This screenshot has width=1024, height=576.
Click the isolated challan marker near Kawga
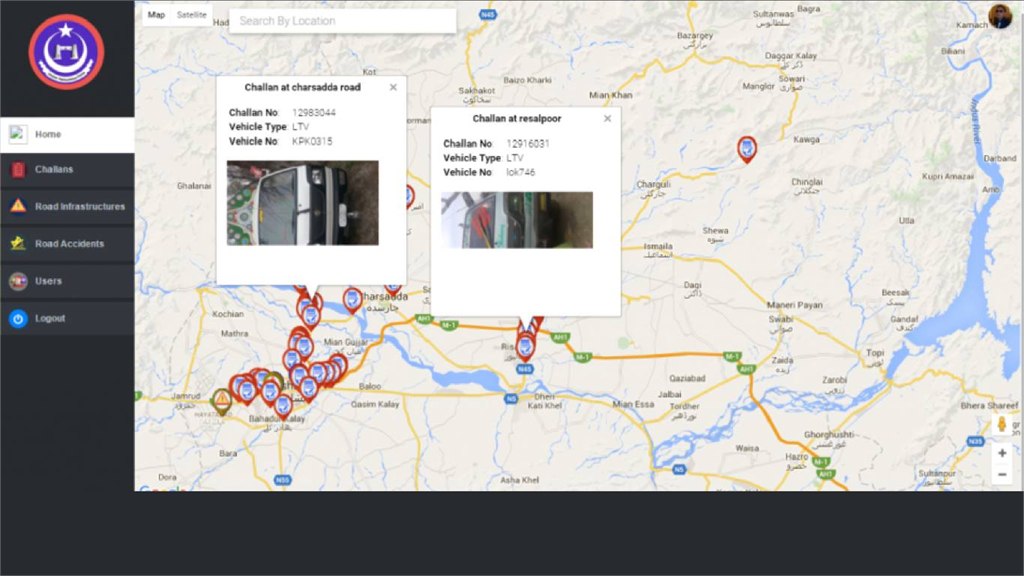746,149
